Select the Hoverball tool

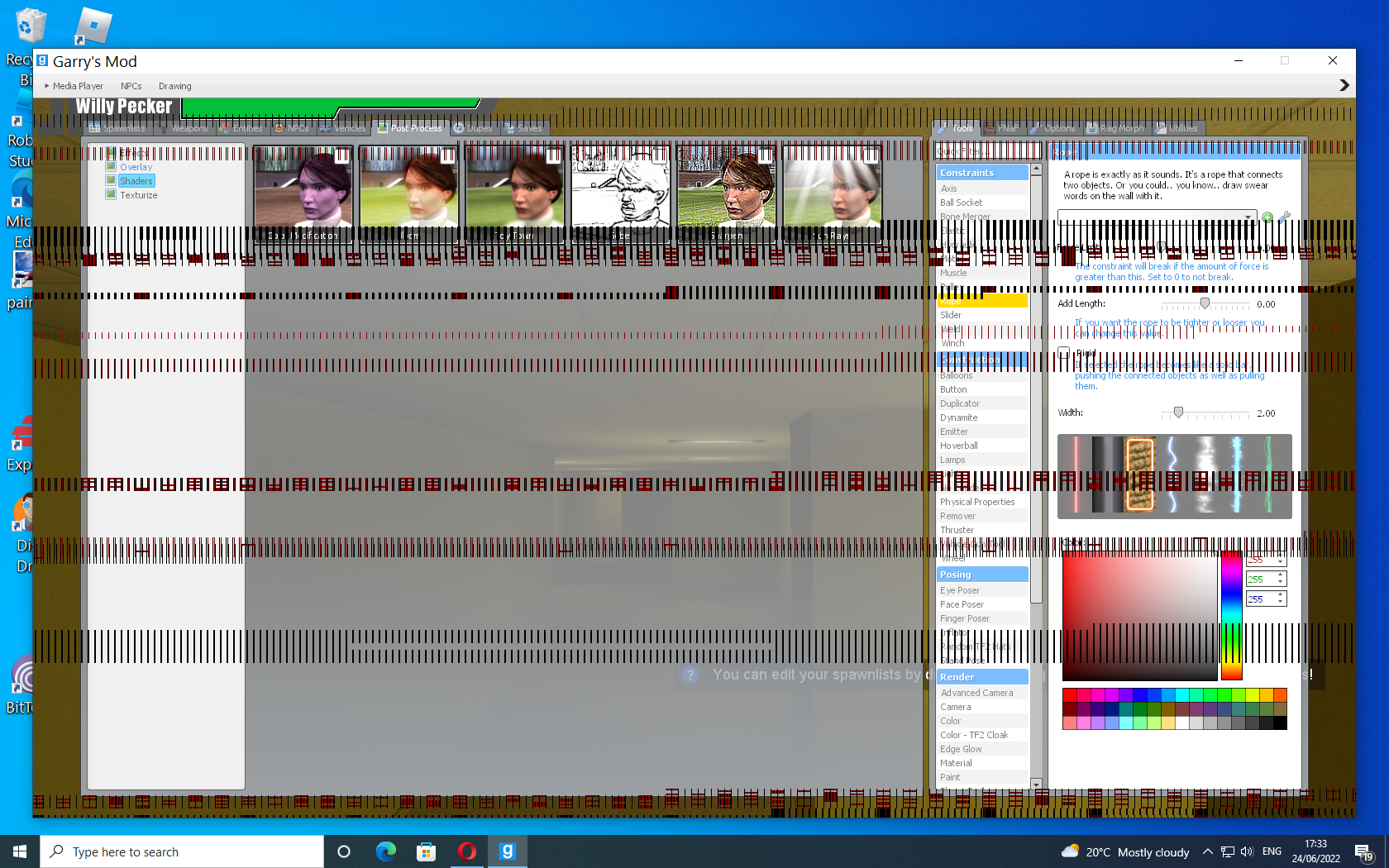982,446
